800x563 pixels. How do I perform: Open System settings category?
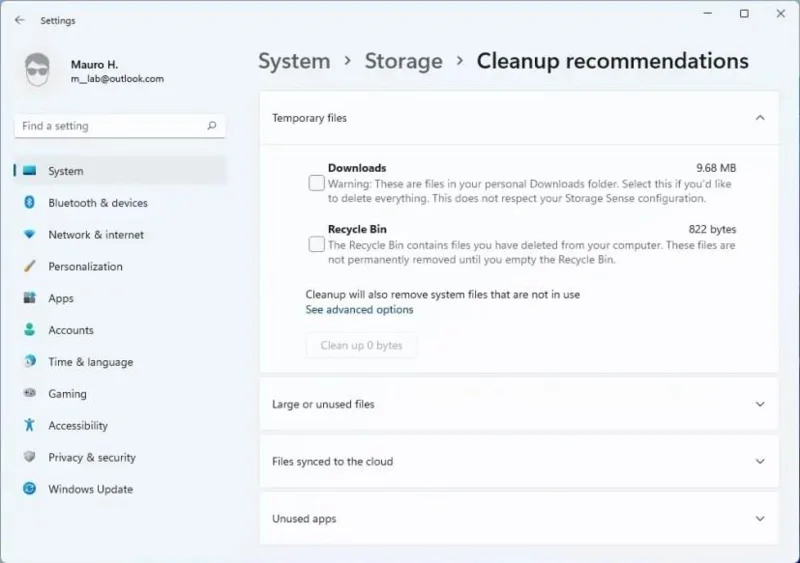tap(120, 170)
